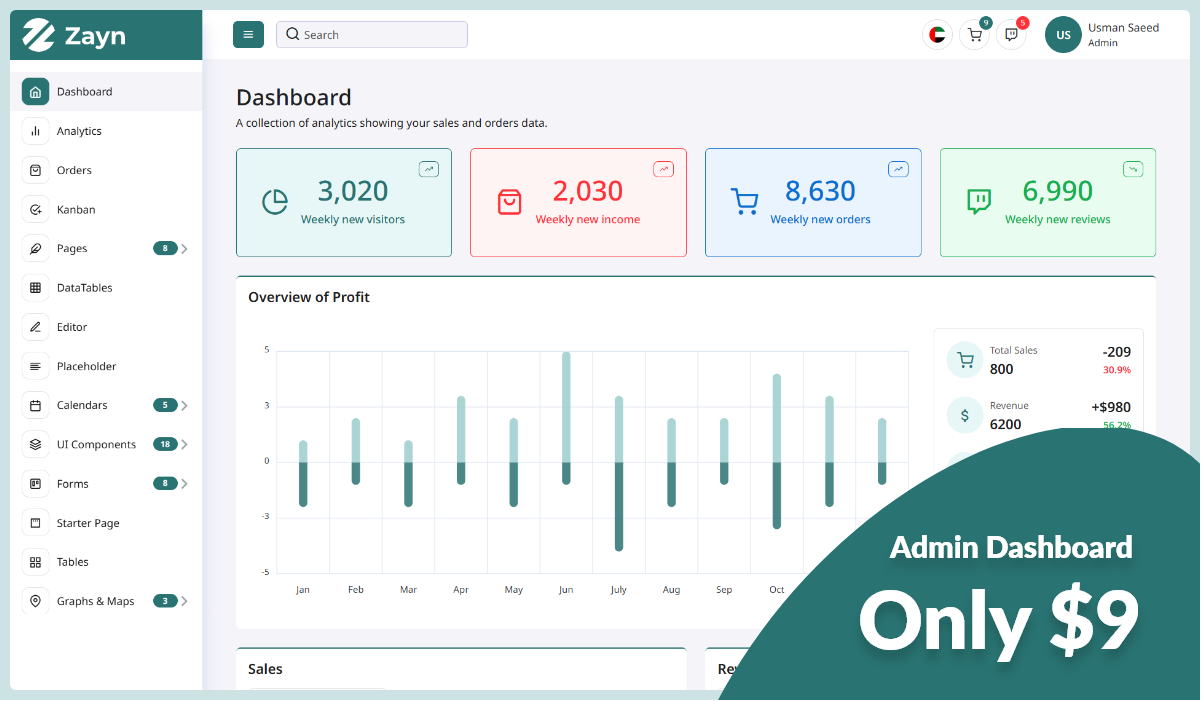
Task: Open the Tables section from the sidebar
Action: [72, 561]
